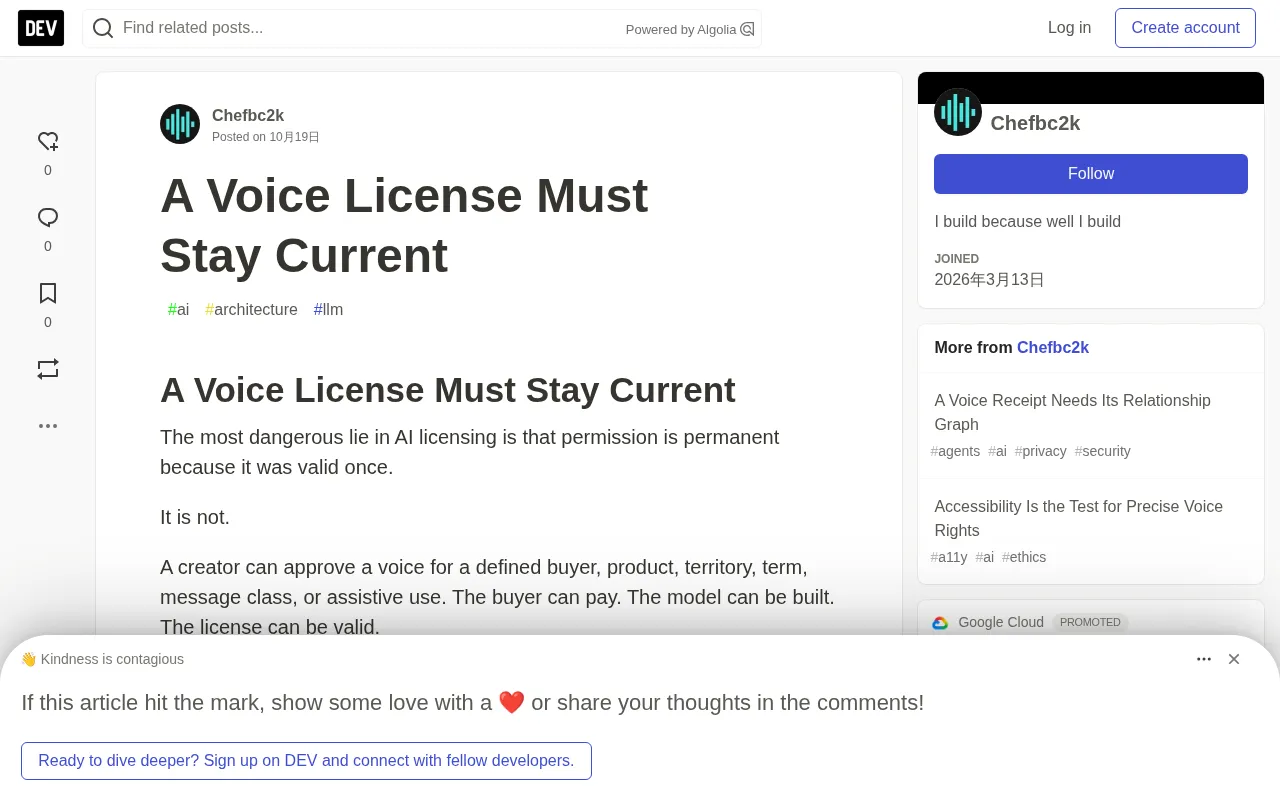Screen dimensions: 1280x800
Task: Click the Google Cloud logo icon
Action: (940, 622)
